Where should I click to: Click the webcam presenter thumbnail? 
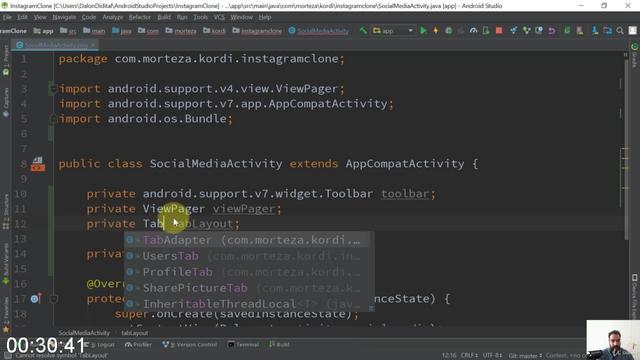tap(613, 340)
